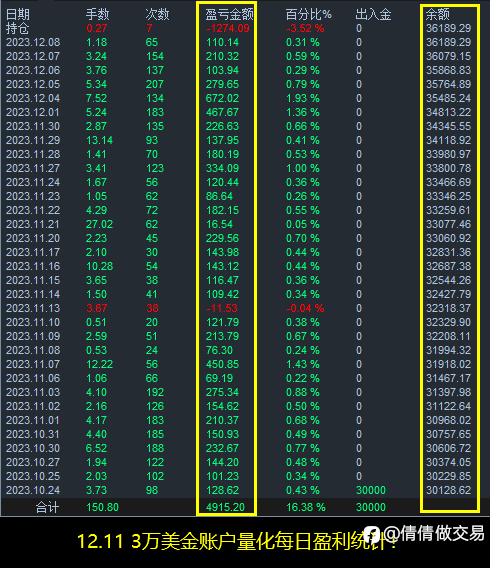Select the 2023.11.30 date row
Screen dimensions: 490x568
33,126
